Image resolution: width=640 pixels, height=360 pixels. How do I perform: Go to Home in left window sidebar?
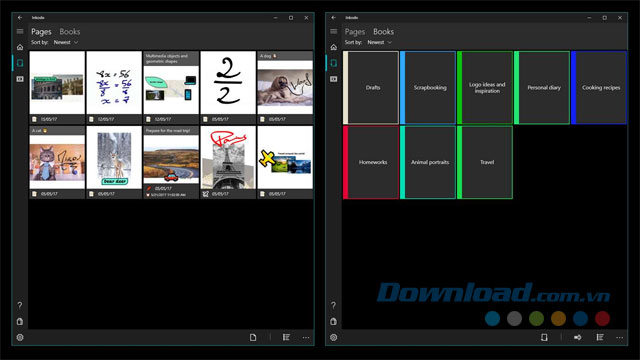(20, 47)
